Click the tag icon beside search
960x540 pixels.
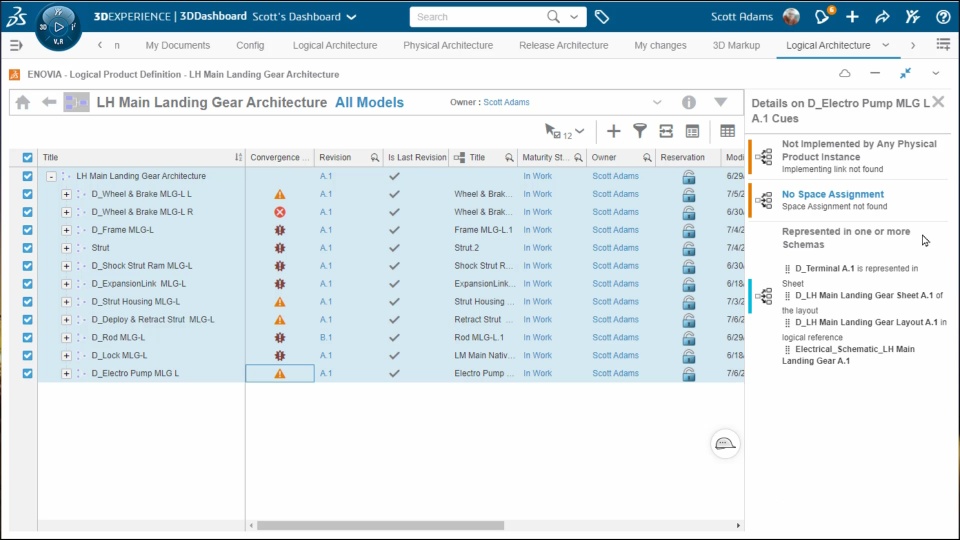tap(602, 17)
